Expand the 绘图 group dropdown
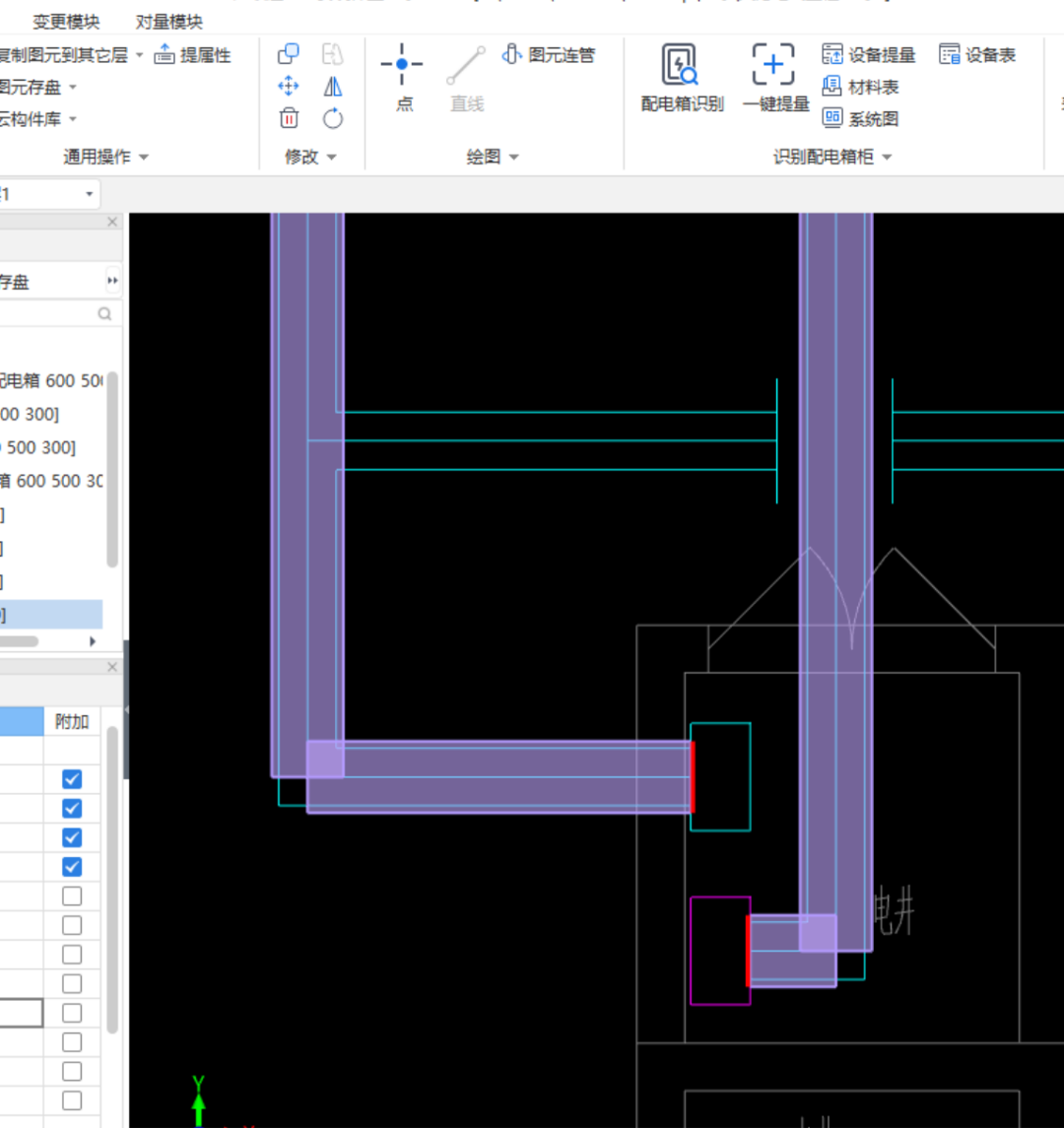This screenshot has height=1128, width=1064. 513,157
